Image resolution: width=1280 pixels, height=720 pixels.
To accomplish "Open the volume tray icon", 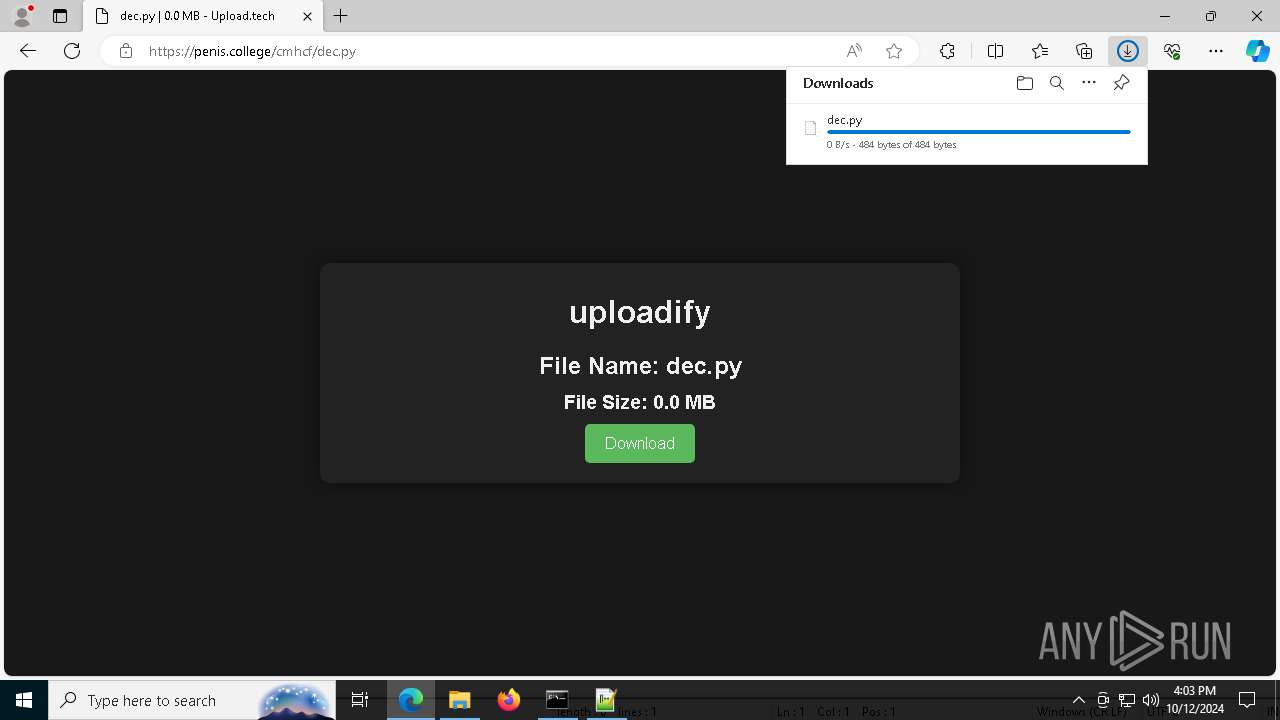I will point(1151,700).
